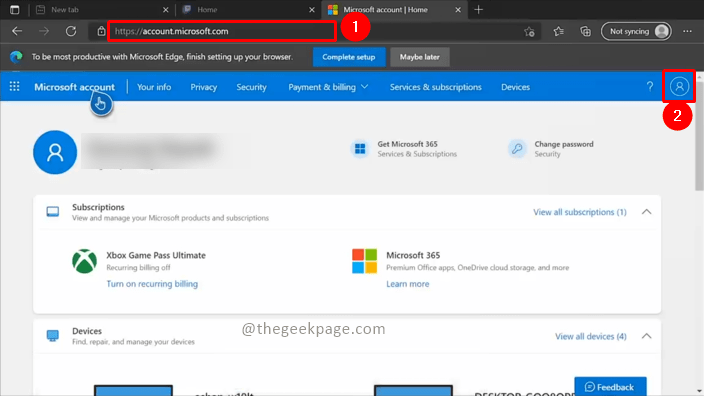Click the page vertical scrollbar thumb
Screen dimensions: 704x396
click(x=699, y=135)
